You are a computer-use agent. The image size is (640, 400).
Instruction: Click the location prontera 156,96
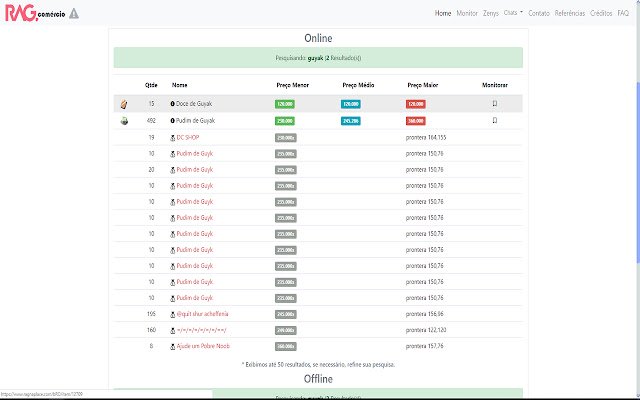[424, 314]
